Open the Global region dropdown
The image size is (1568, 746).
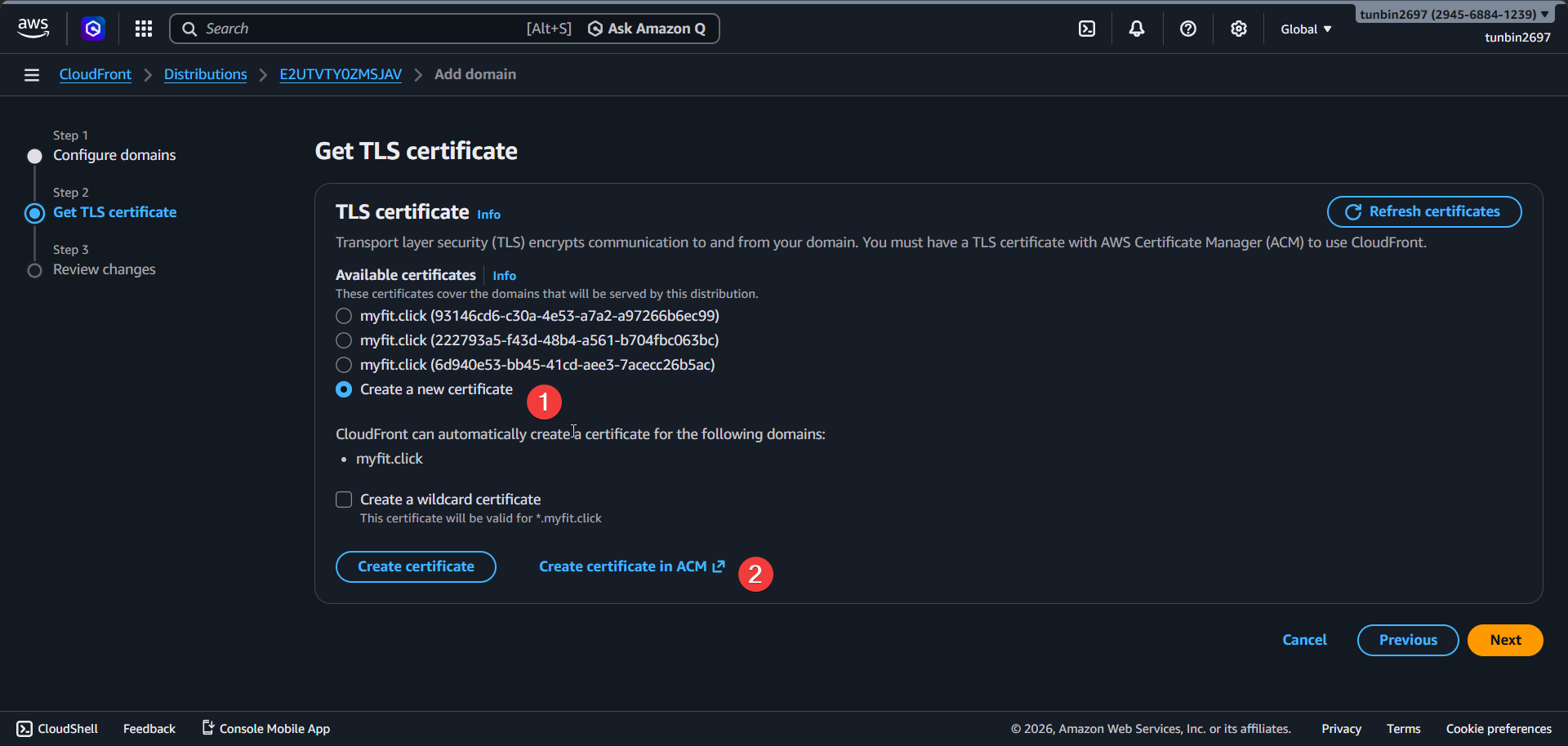[x=1304, y=29]
